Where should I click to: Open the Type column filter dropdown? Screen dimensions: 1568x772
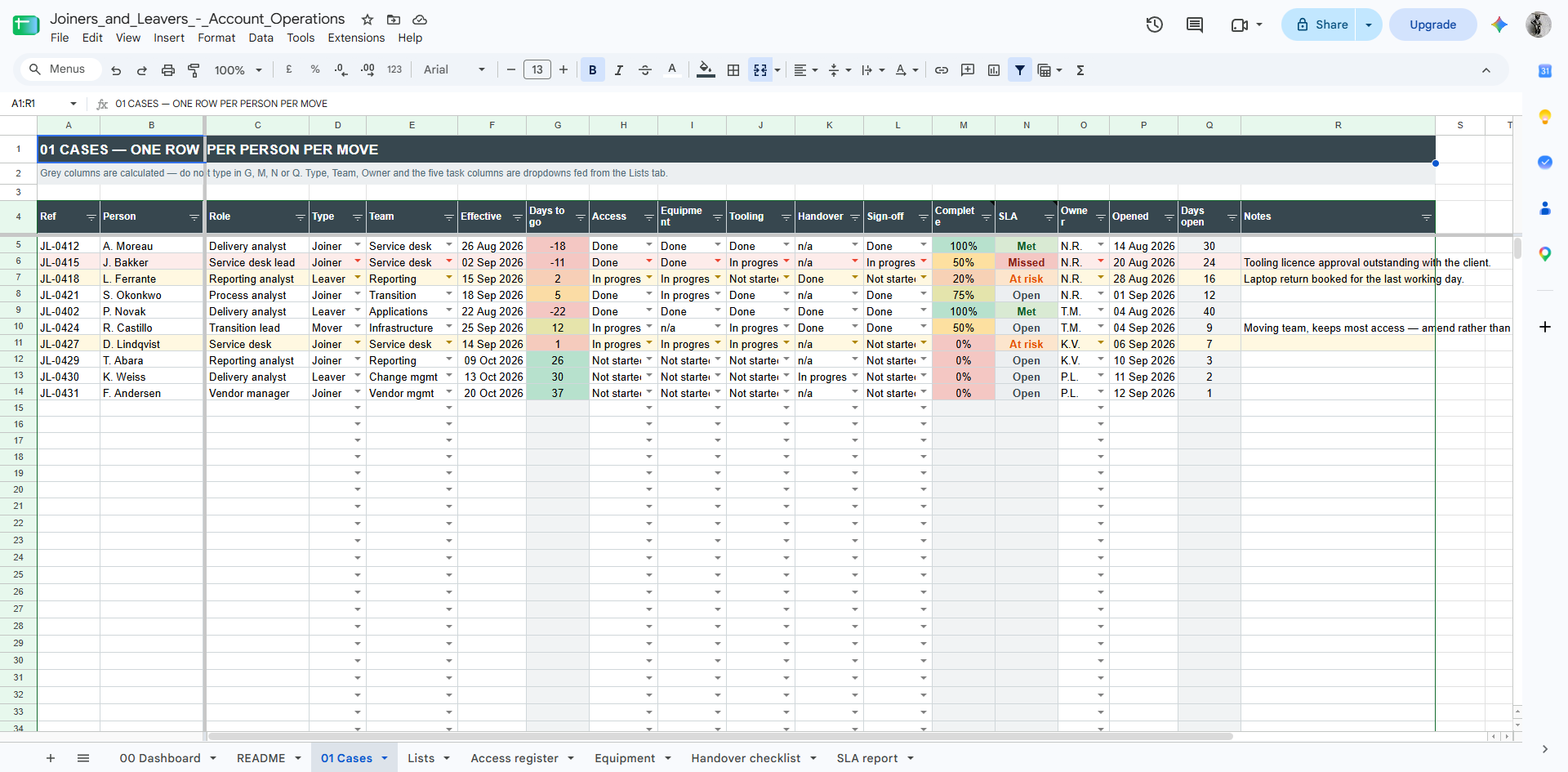(x=358, y=217)
